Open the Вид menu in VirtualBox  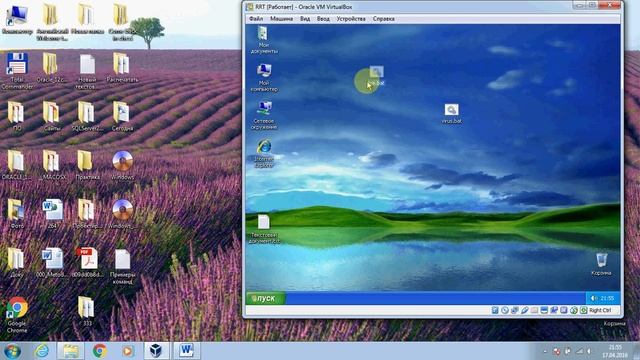[x=305, y=19]
